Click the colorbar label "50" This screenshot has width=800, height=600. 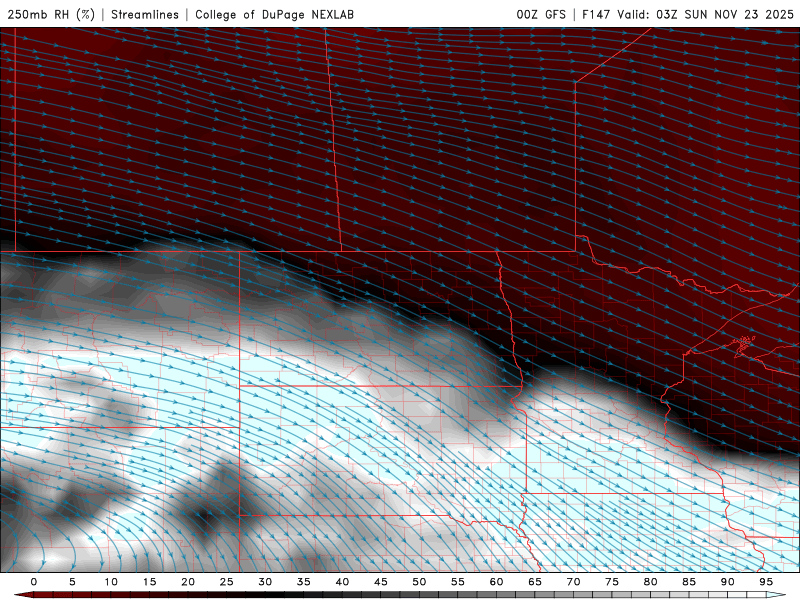[x=419, y=582]
